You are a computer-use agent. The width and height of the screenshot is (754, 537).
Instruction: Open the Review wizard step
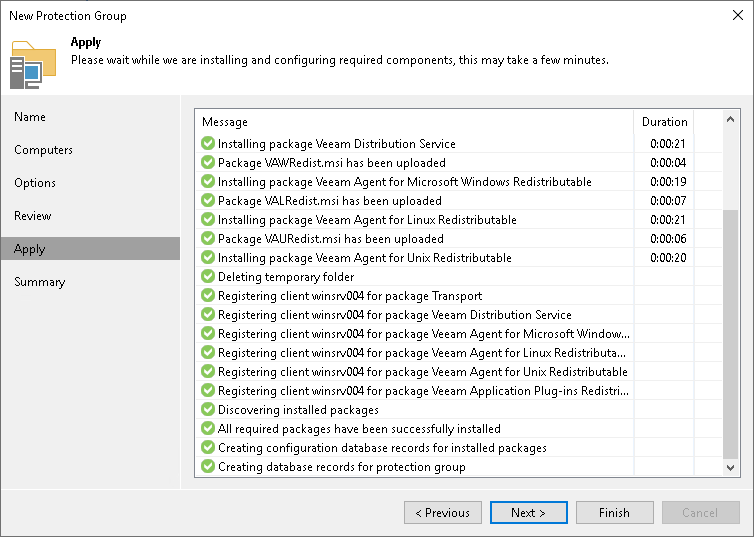click(33, 216)
